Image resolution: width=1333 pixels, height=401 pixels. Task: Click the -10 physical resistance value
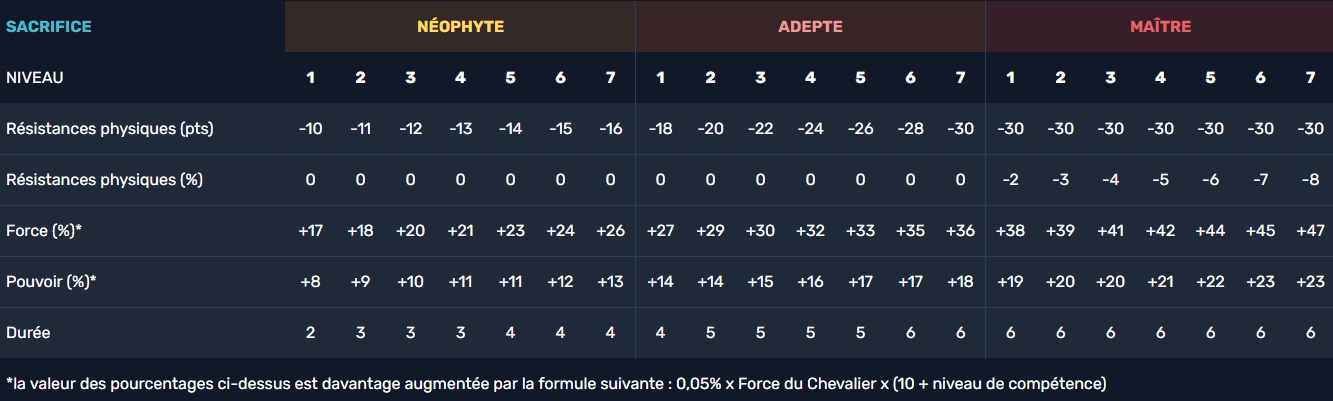tap(310, 129)
